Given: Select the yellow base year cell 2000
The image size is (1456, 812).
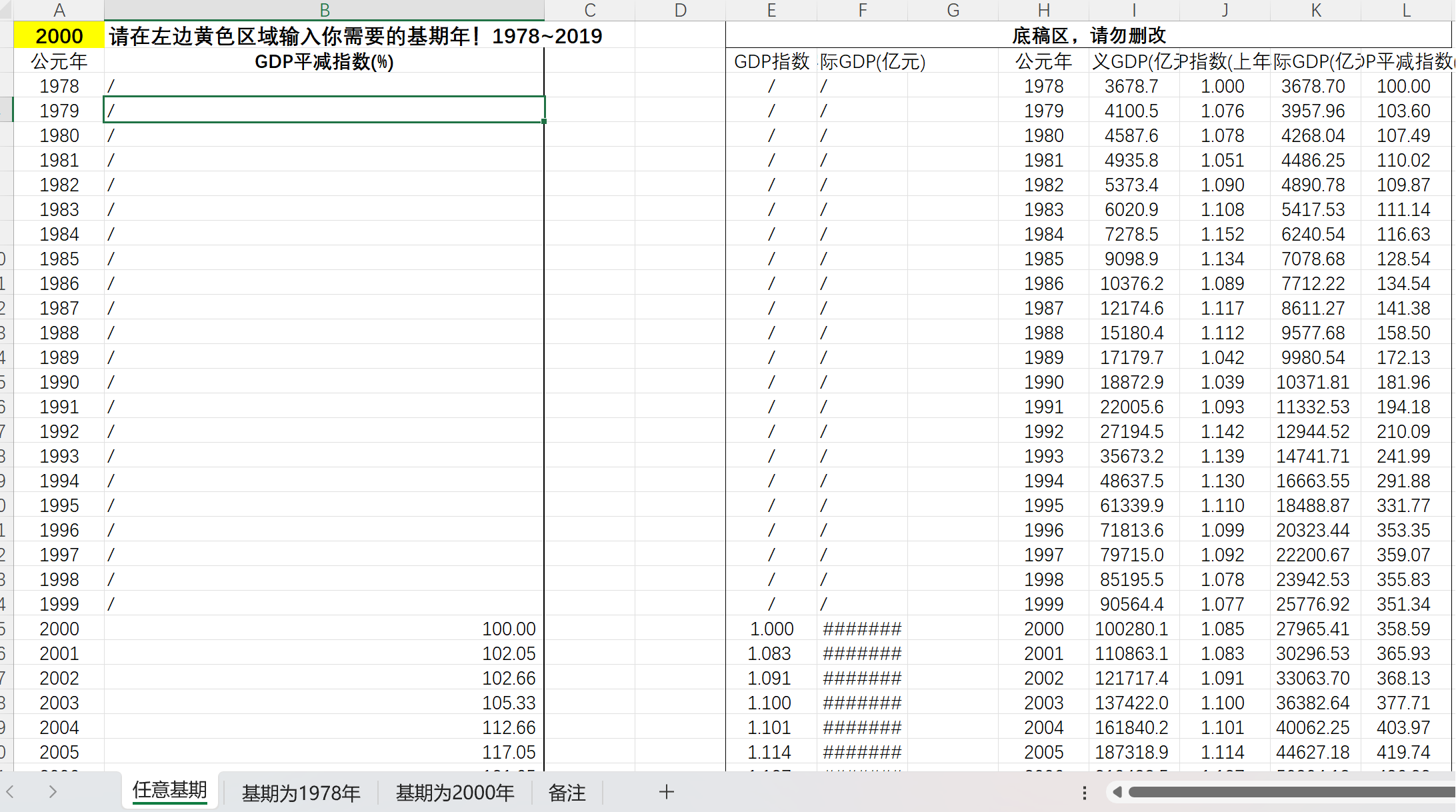Looking at the screenshot, I should [x=59, y=36].
